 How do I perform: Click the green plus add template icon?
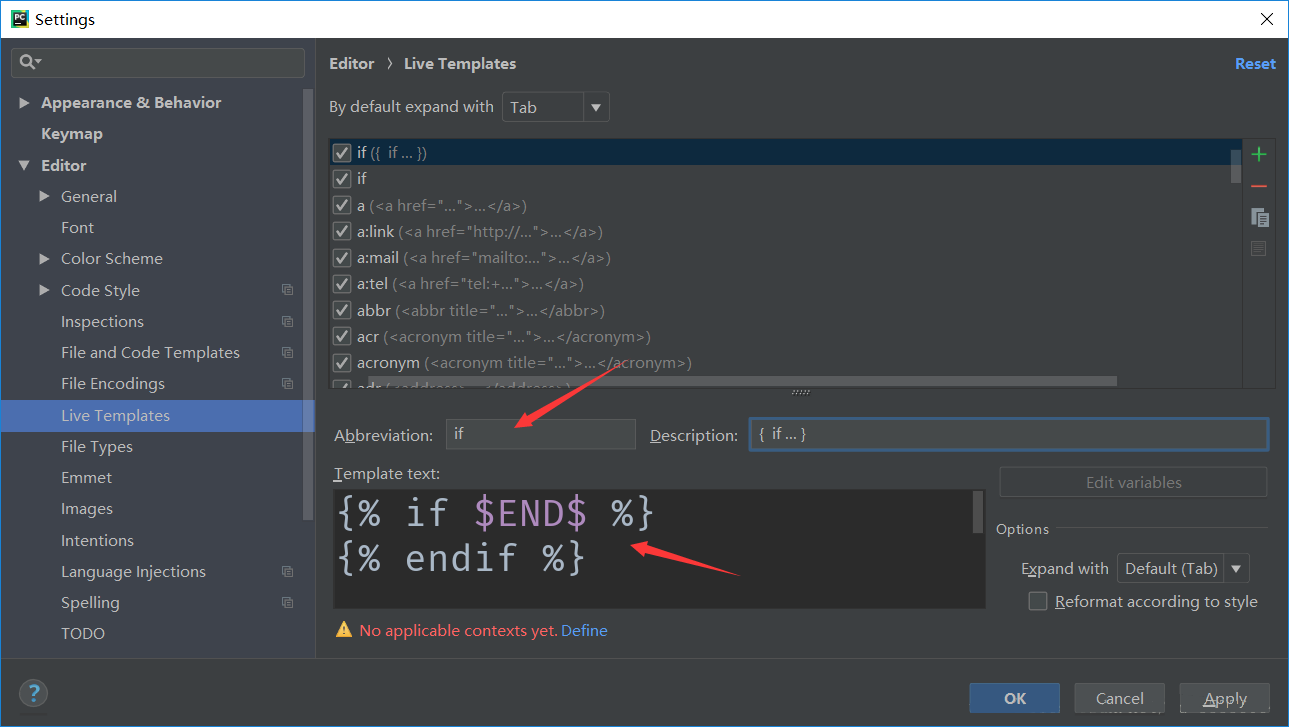(1259, 154)
